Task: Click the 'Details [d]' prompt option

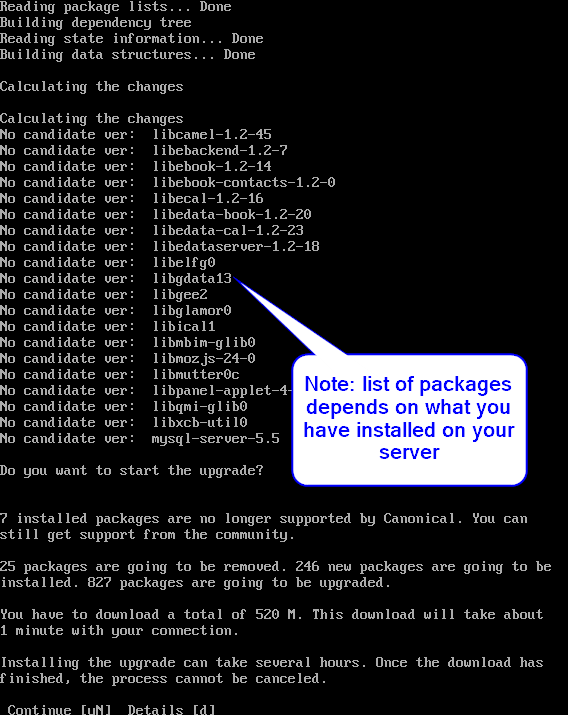Action: (x=171, y=710)
